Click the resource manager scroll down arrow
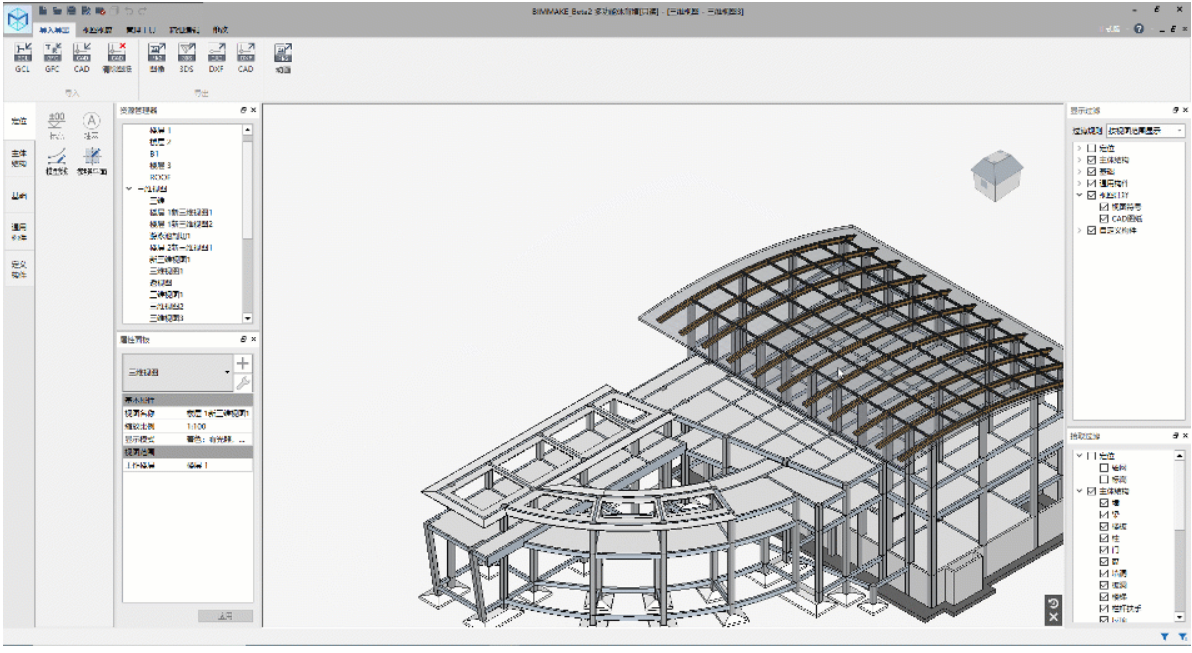 pyautogui.click(x=248, y=317)
